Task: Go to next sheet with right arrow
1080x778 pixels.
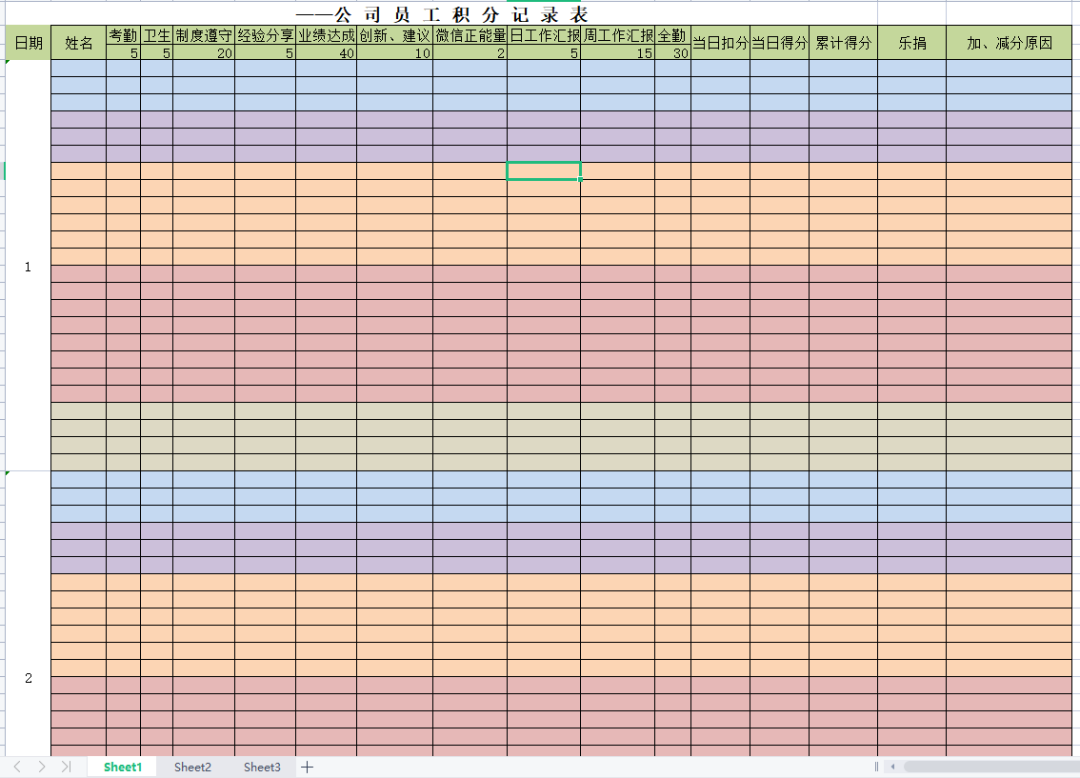Action: click(x=42, y=766)
